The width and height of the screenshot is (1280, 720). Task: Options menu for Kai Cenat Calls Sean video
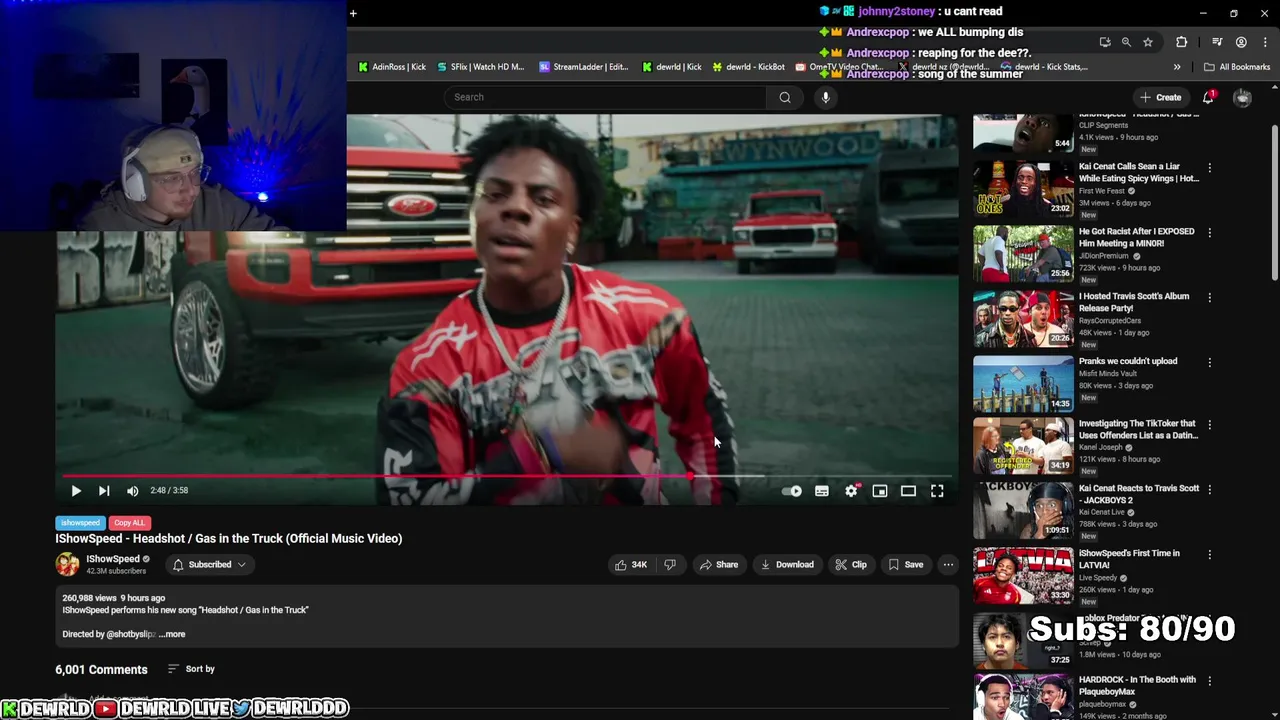(1210, 168)
